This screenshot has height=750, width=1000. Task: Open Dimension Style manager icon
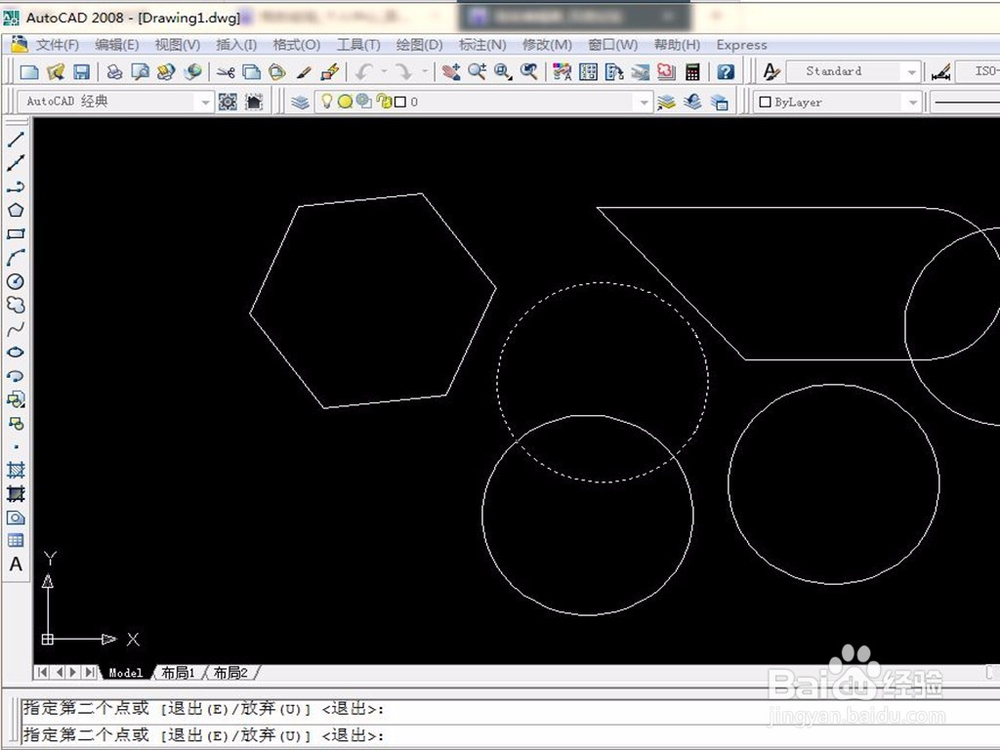click(941, 71)
